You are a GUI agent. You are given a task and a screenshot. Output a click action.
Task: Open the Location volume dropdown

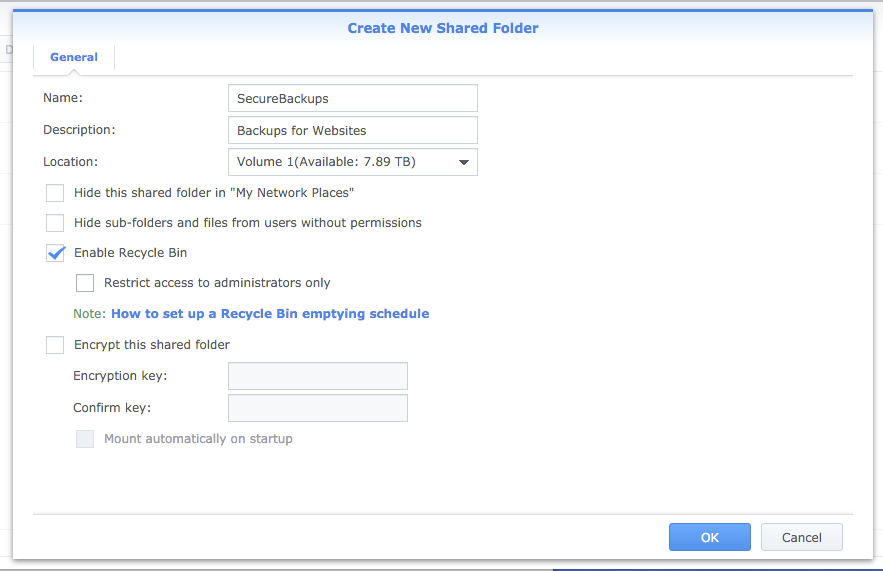click(352, 162)
